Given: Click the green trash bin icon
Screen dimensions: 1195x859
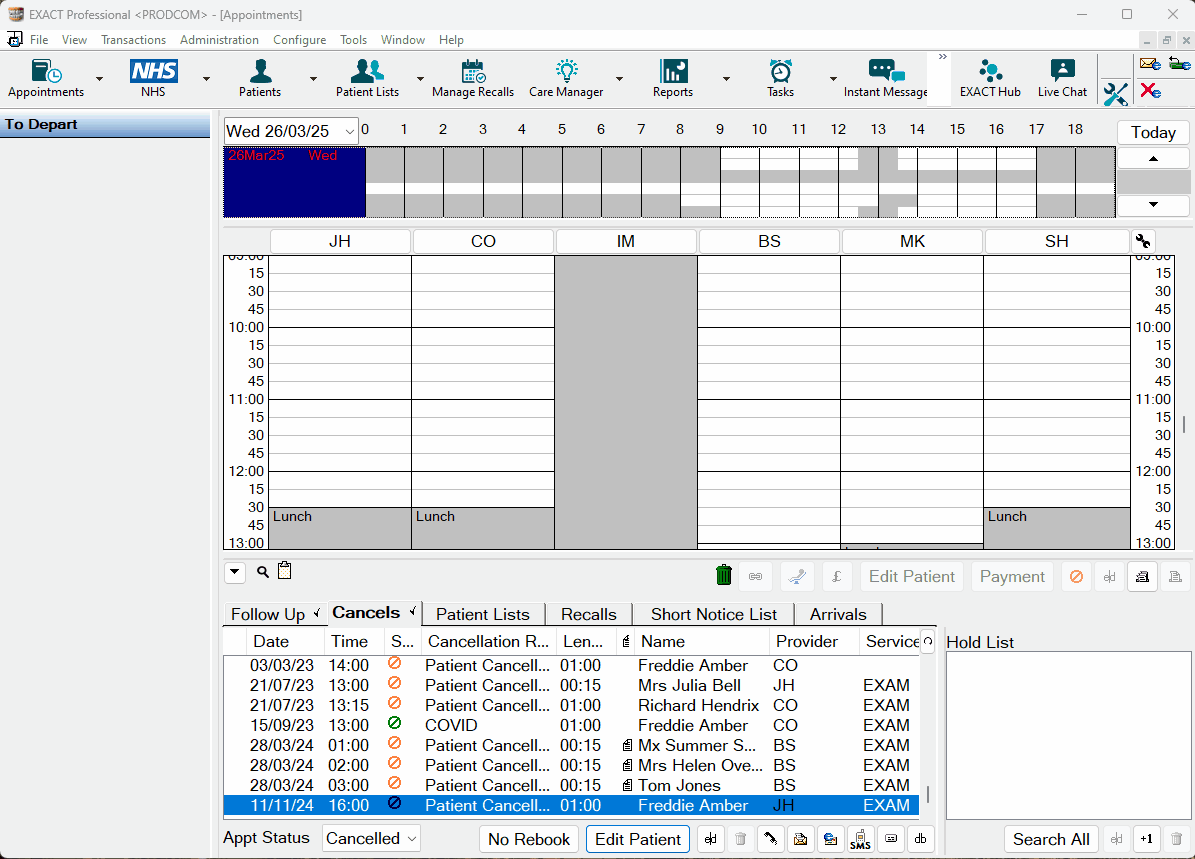Looking at the screenshot, I should [724, 575].
